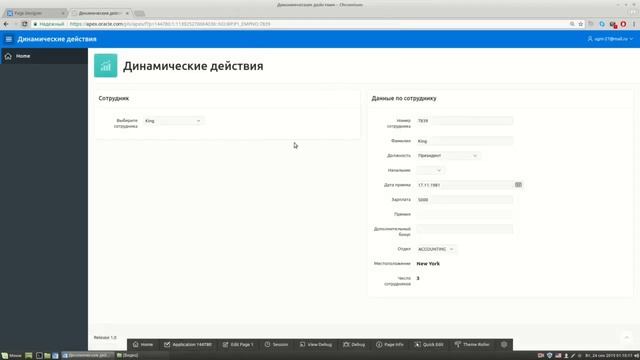
Task: Open the employee select dropdown showing King
Action: [173, 121]
